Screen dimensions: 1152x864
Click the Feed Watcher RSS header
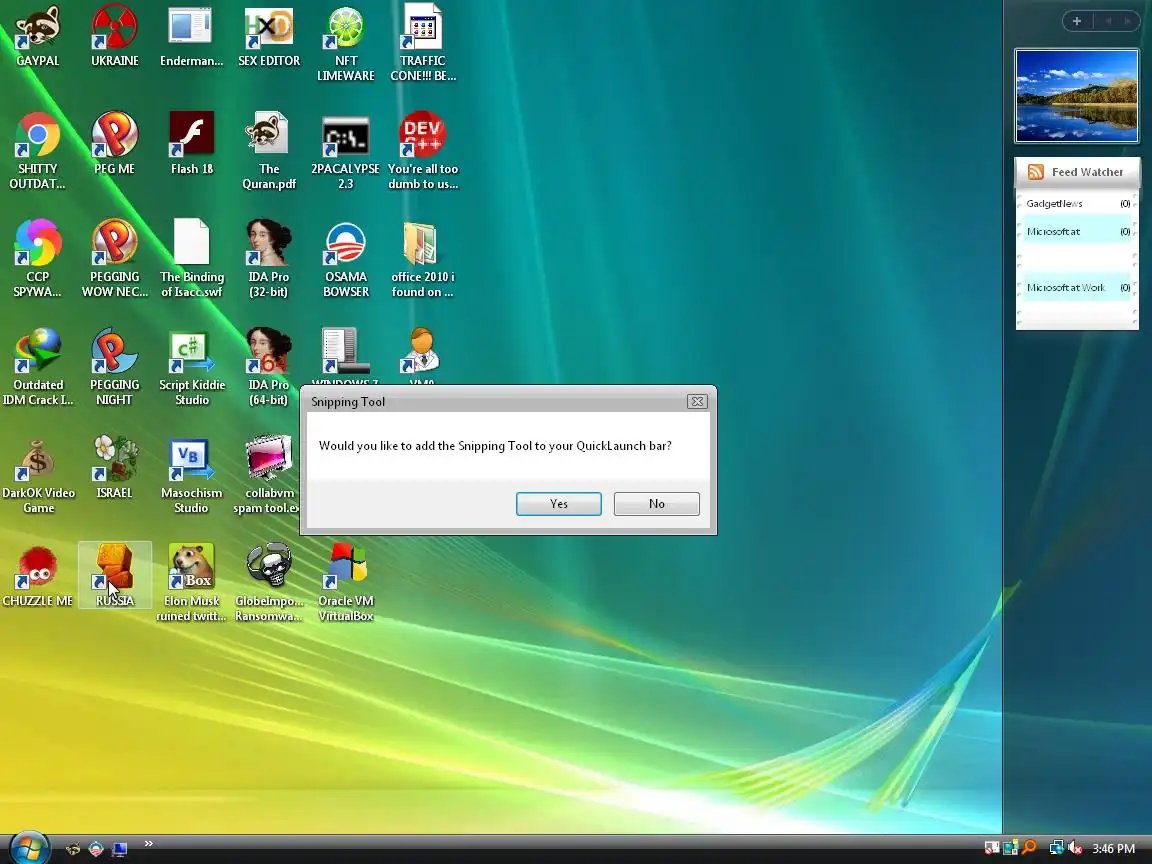click(x=1077, y=172)
